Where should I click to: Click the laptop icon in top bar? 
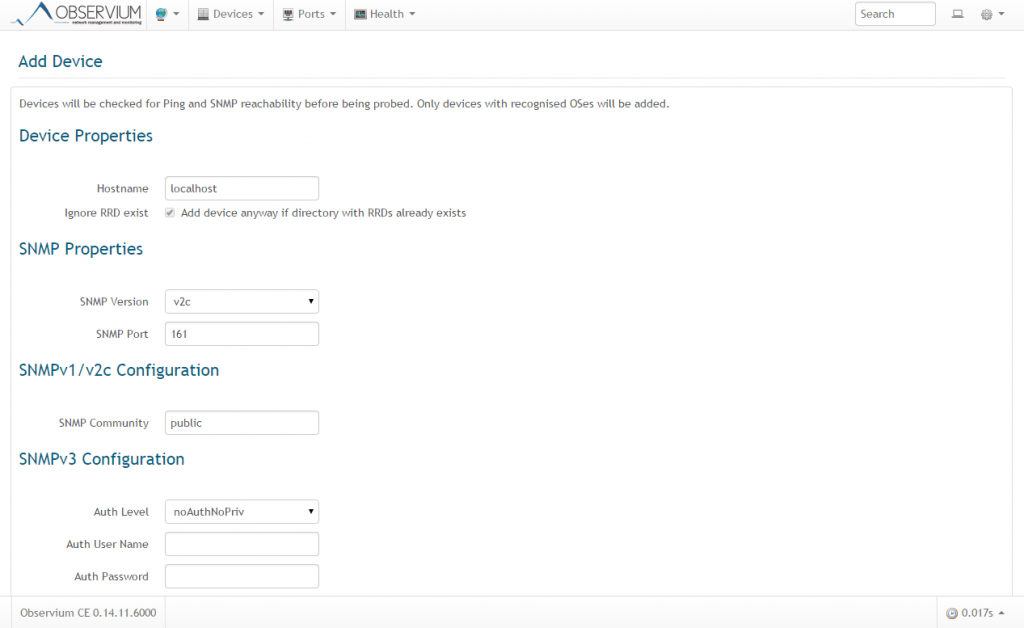(957, 14)
